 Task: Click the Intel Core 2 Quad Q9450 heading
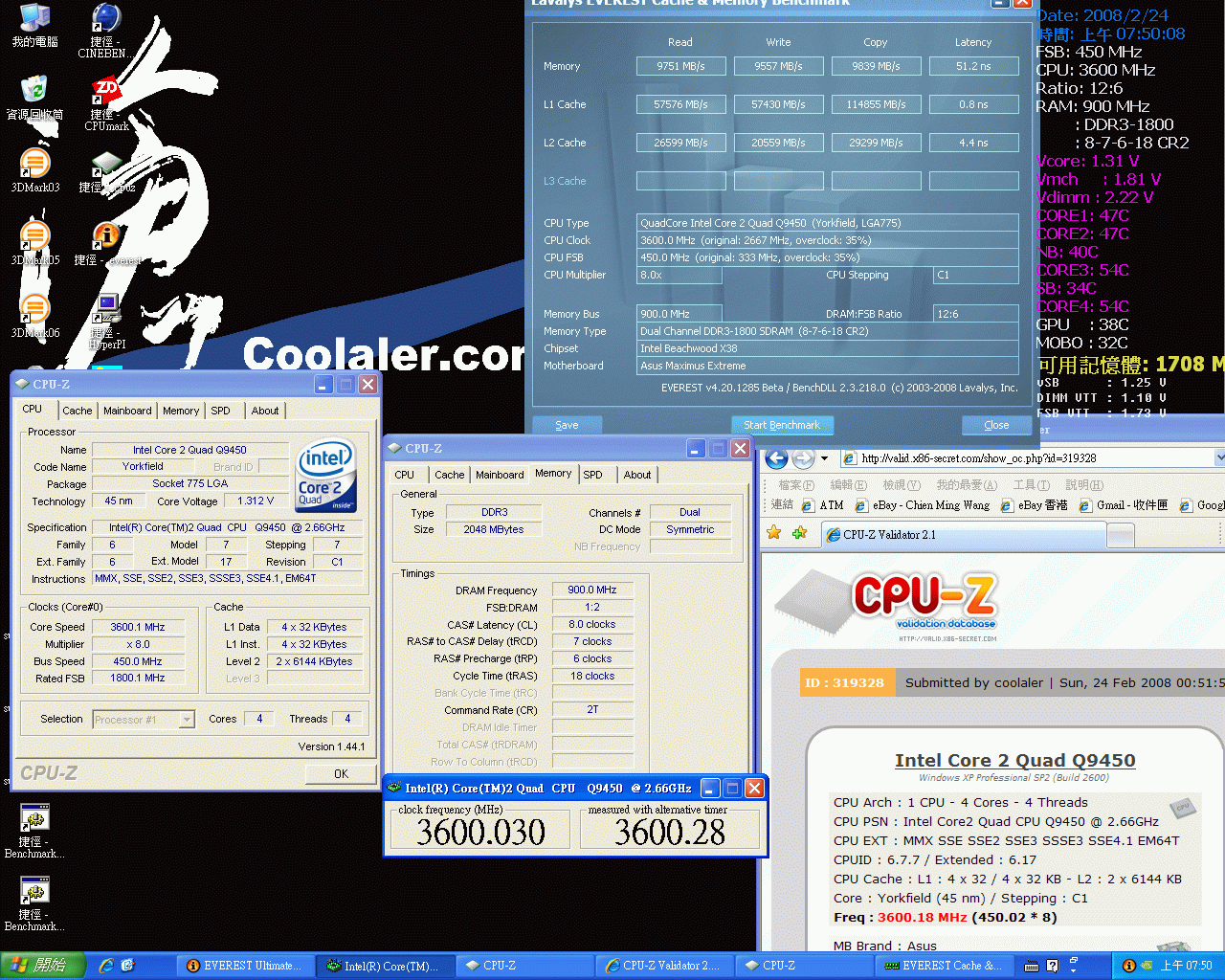tap(1014, 760)
